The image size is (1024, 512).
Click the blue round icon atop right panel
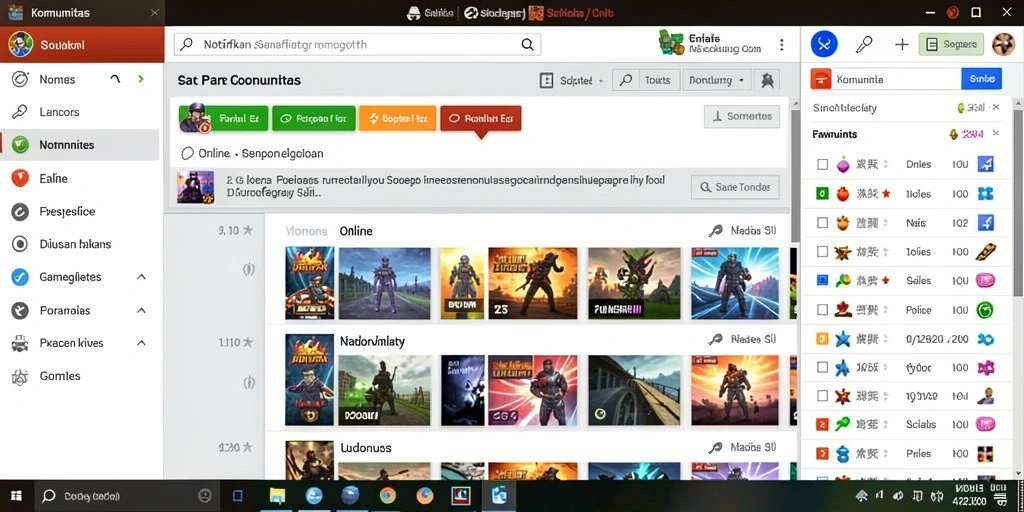coord(824,44)
